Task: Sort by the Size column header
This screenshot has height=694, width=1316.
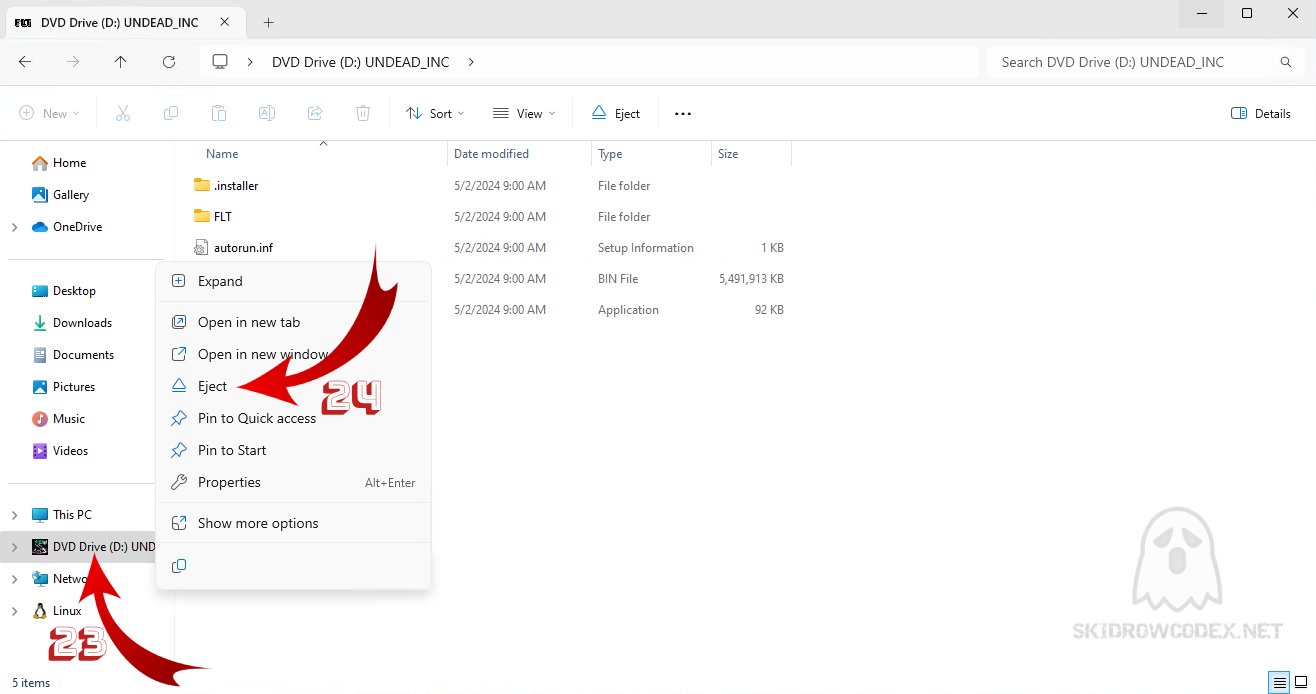Action: click(x=728, y=154)
